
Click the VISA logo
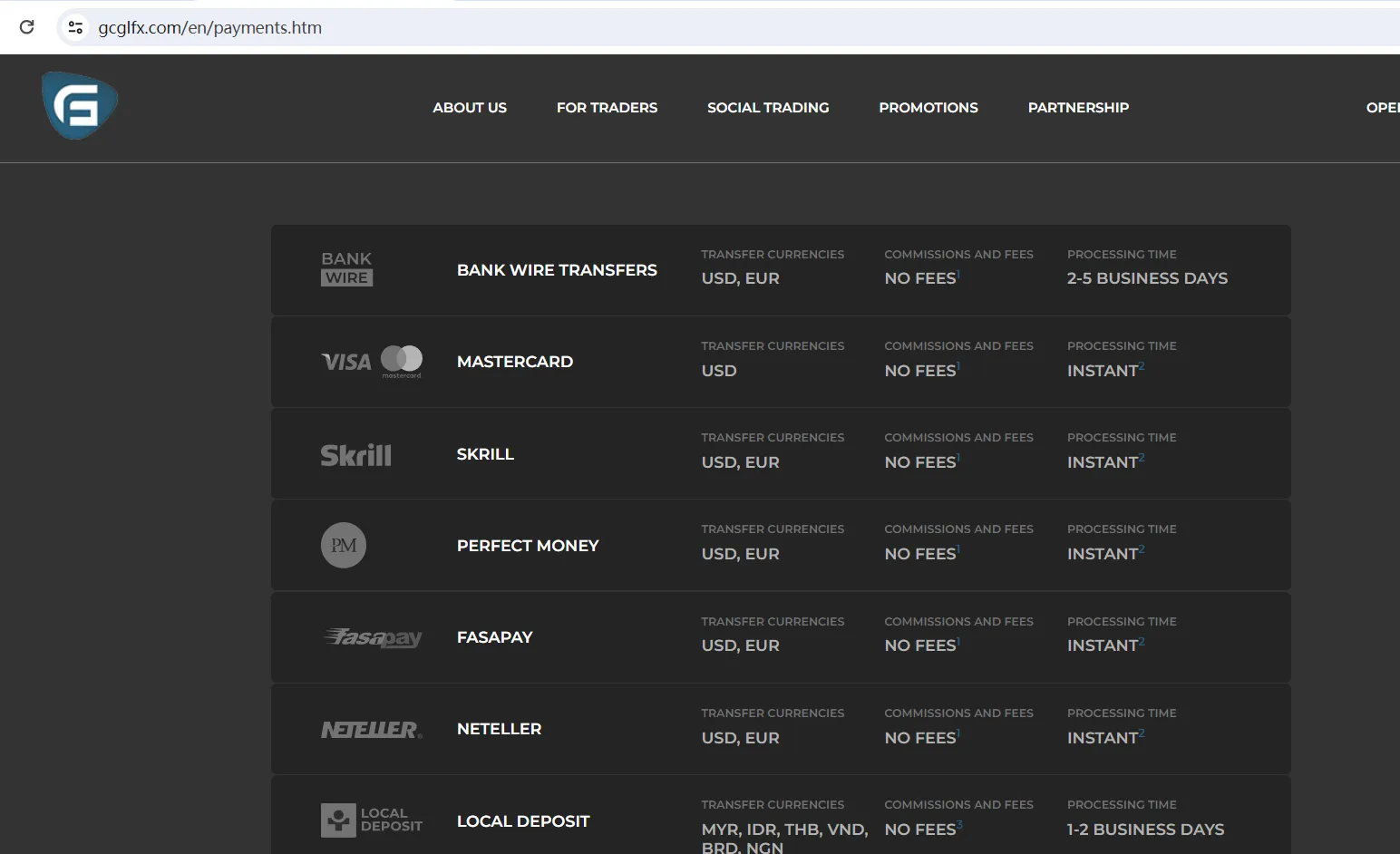346,363
